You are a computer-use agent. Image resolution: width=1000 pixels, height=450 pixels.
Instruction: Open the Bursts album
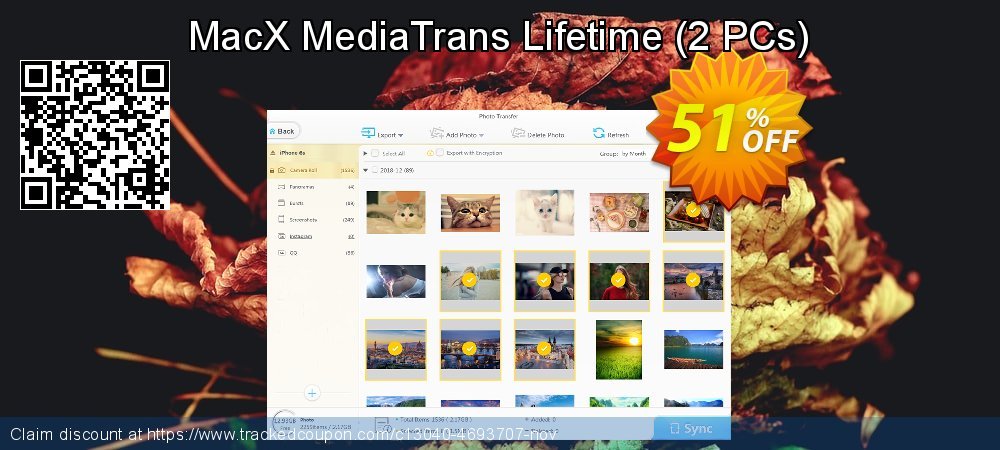coord(312,203)
